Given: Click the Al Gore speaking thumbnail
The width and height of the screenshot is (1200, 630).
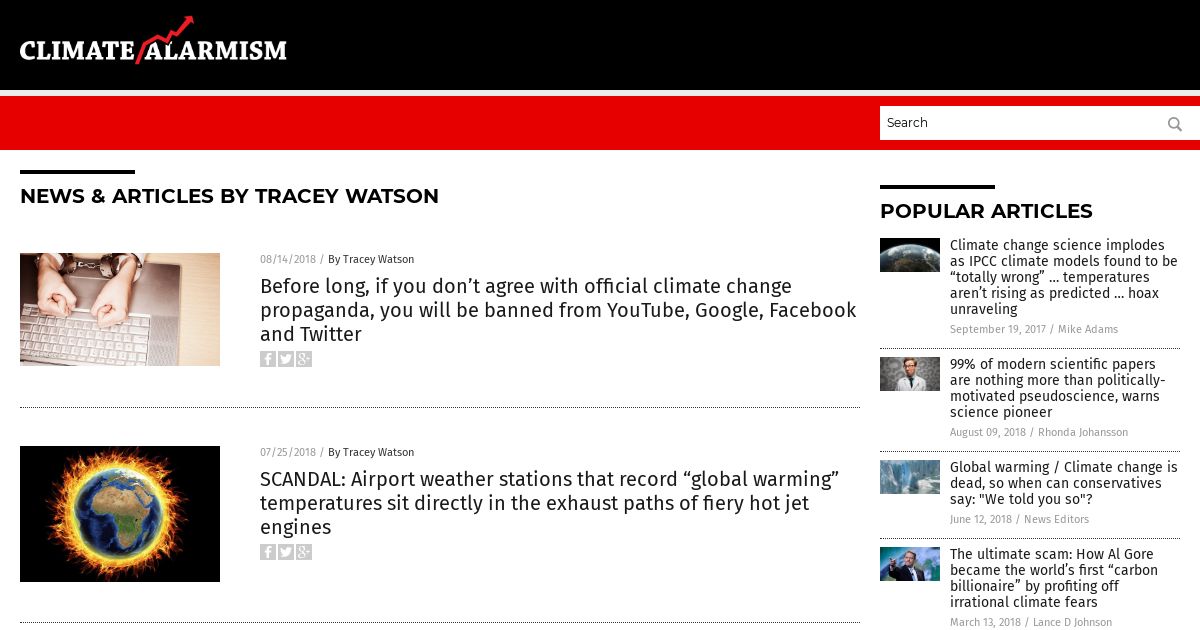Looking at the screenshot, I should point(910,564).
